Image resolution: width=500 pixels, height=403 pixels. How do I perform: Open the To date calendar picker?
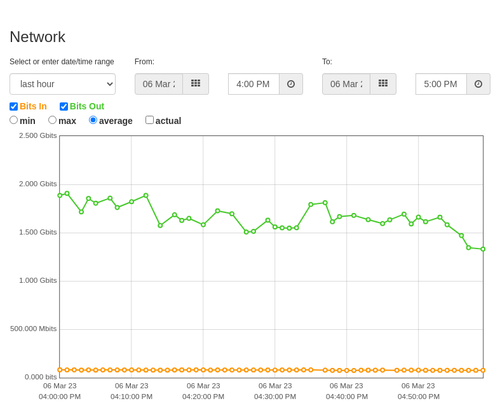pos(383,84)
